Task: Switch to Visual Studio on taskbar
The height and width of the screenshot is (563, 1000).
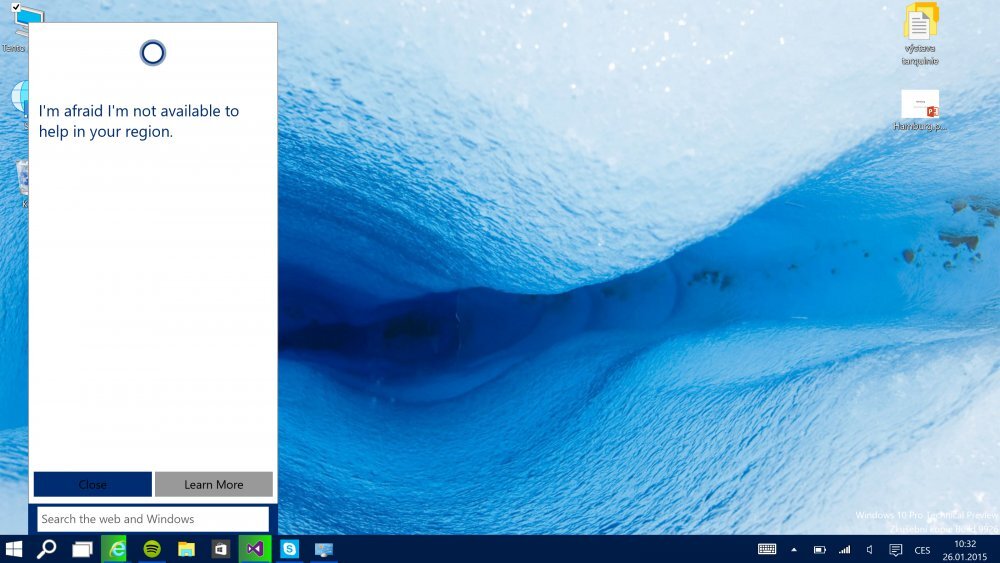Action: [255, 549]
